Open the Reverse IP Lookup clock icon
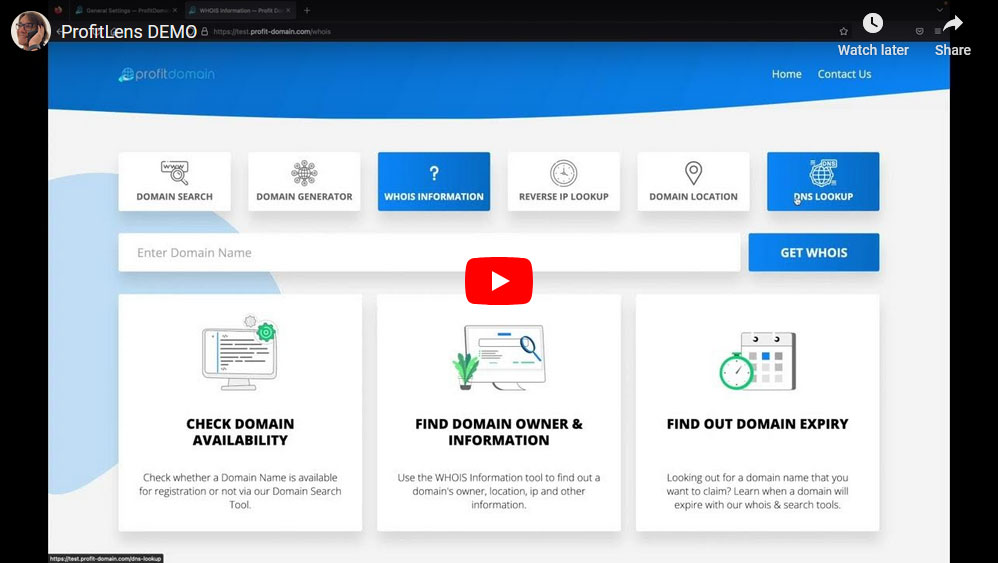The image size is (998, 563). (563, 173)
